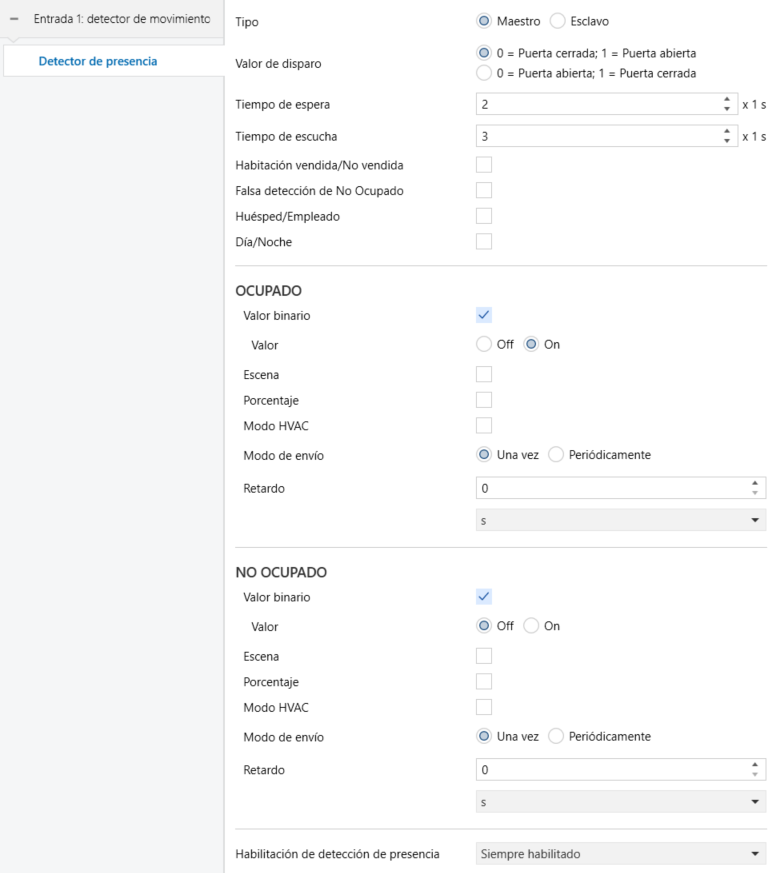The image size is (781, 873).
Task: Enable Porcentaje checkbox in NO OCUPADO section
Action: [x=484, y=681]
